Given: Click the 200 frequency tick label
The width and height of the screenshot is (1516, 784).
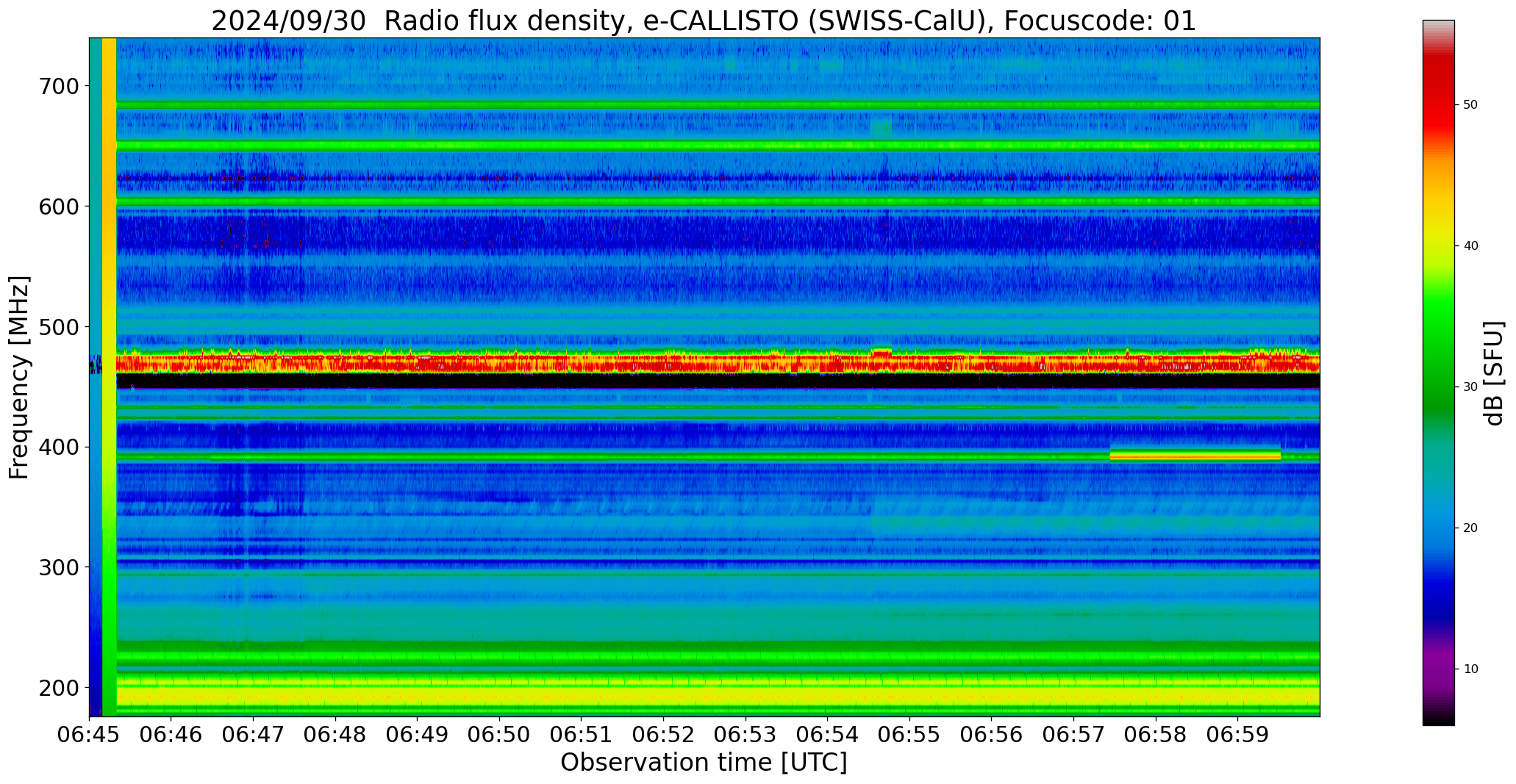Looking at the screenshot, I should [x=58, y=688].
